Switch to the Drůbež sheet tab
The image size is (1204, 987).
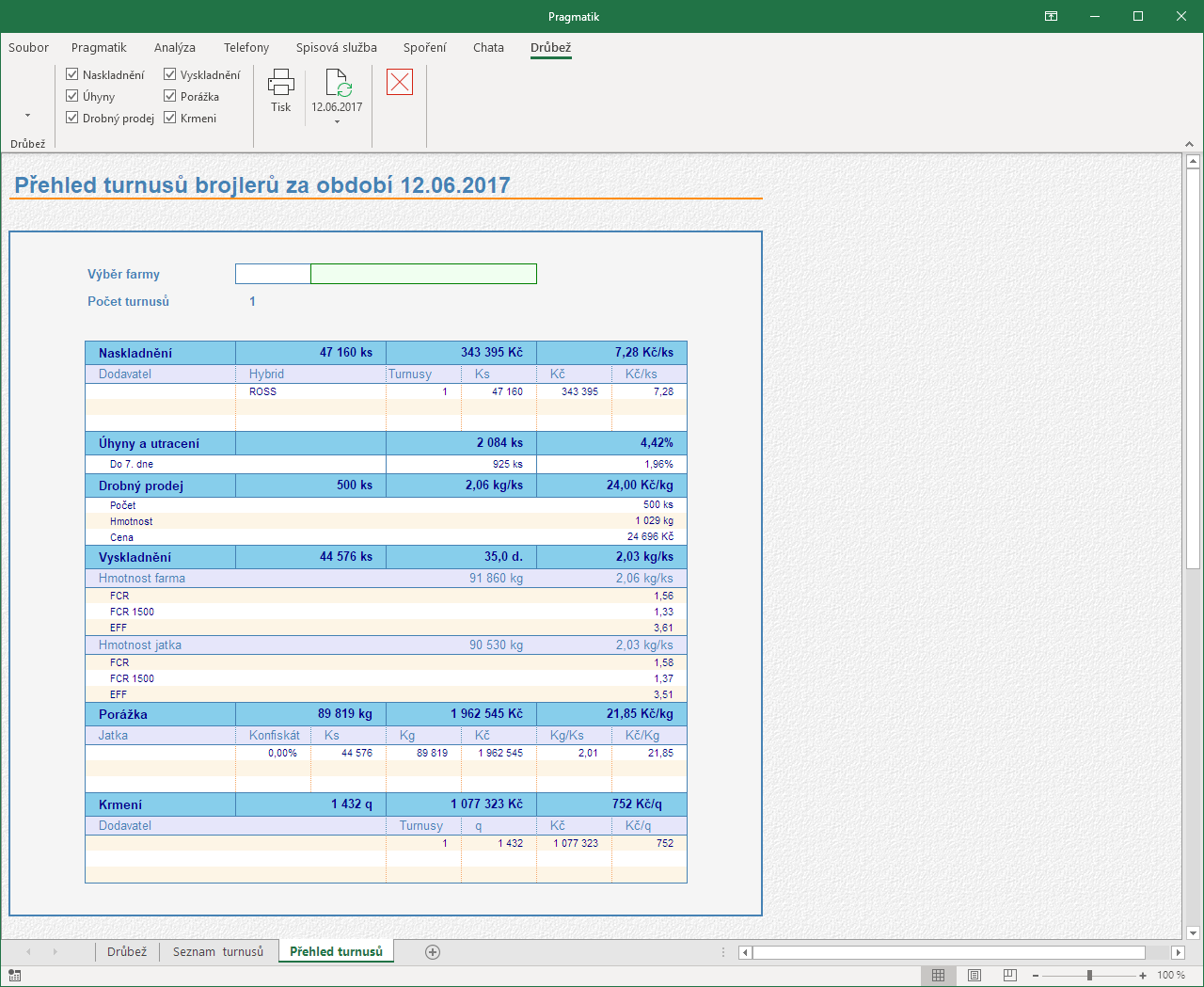(127, 952)
